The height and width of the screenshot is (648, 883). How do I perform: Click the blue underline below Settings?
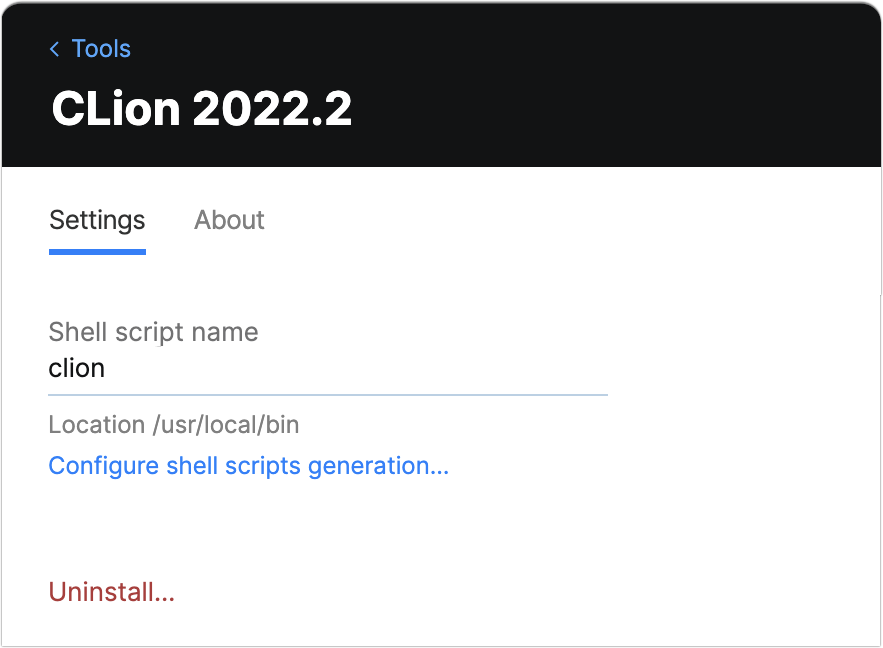tap(96, 252)
